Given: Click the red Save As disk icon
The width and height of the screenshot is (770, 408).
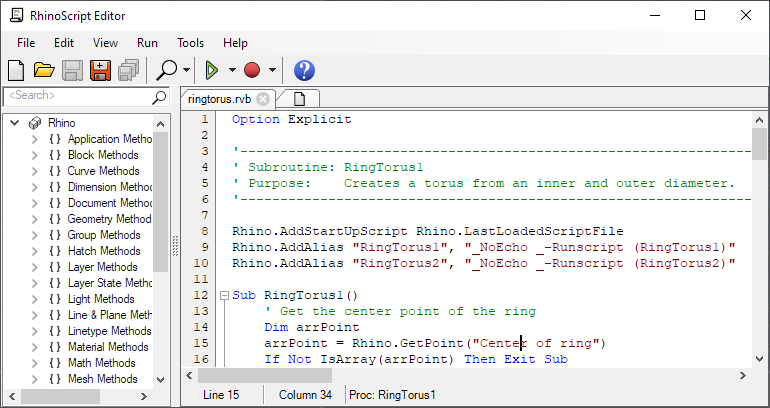Looking at the screenshot, I should pos(100,70).
